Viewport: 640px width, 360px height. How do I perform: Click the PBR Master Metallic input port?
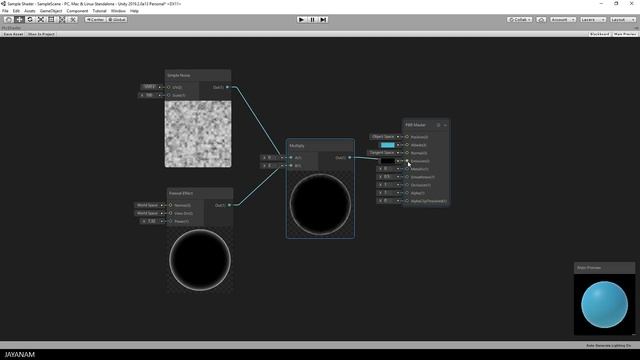[x=407, y=169]
